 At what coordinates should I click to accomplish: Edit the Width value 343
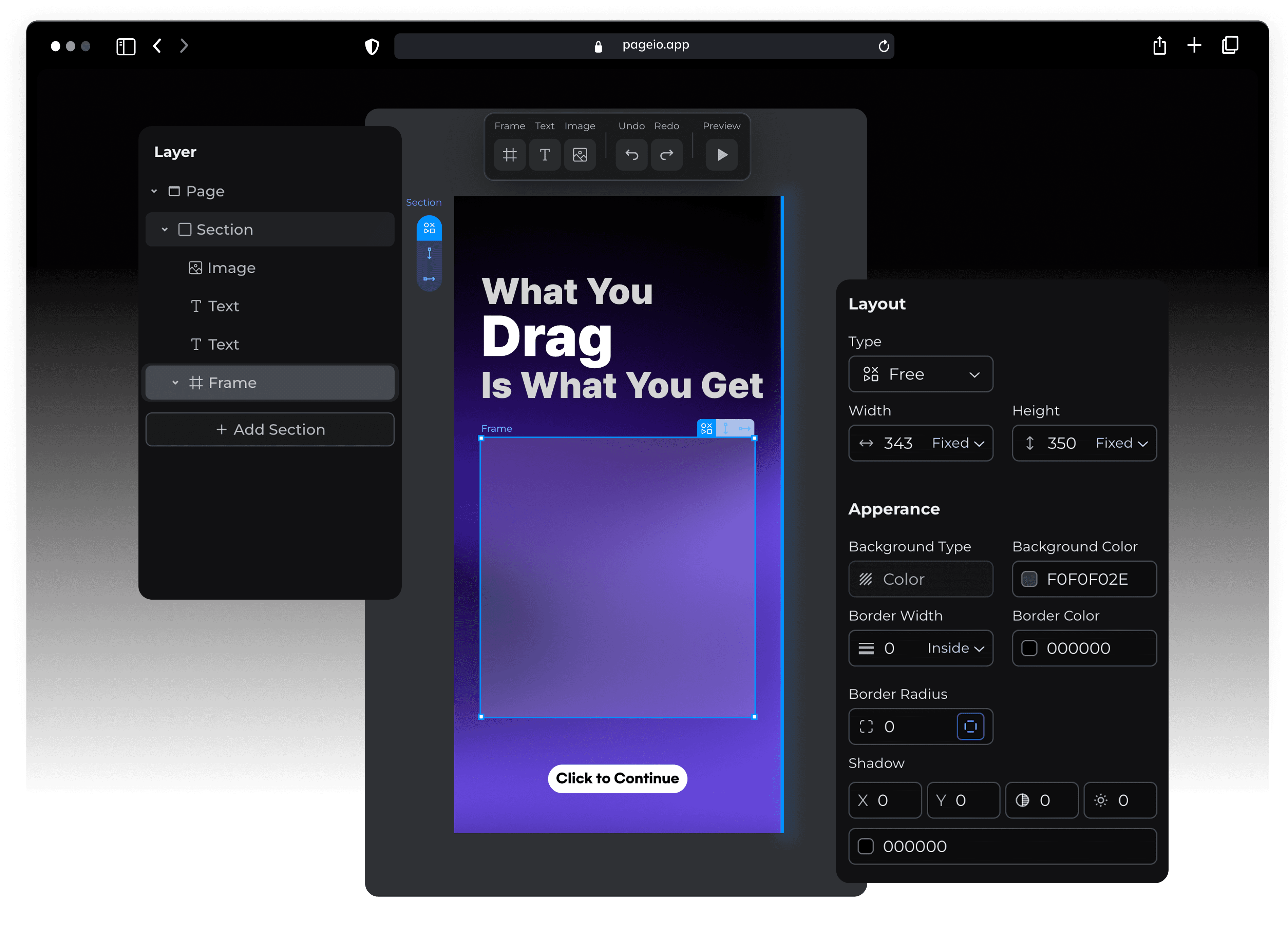[898, 443]
